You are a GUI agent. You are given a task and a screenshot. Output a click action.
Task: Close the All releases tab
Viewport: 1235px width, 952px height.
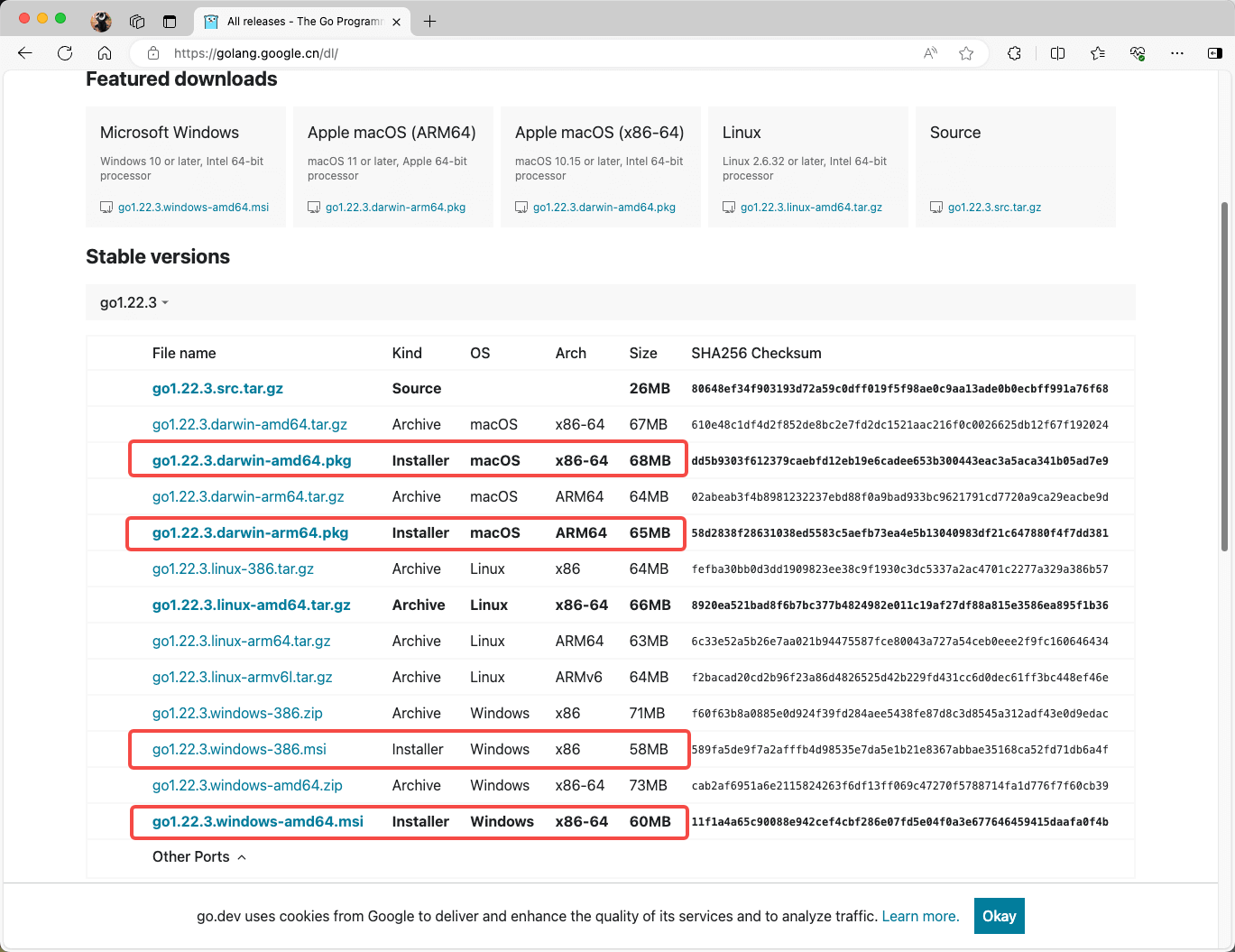click(x=395, y=21)
